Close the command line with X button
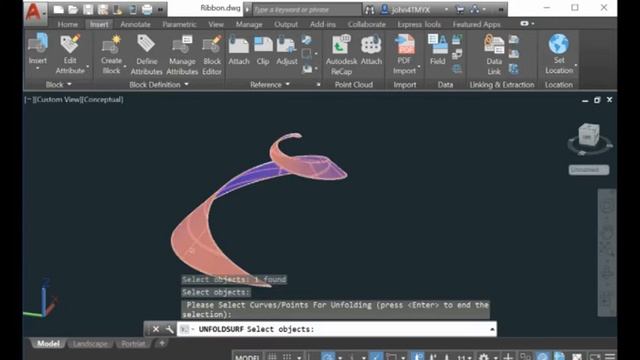 coord(156,329)
